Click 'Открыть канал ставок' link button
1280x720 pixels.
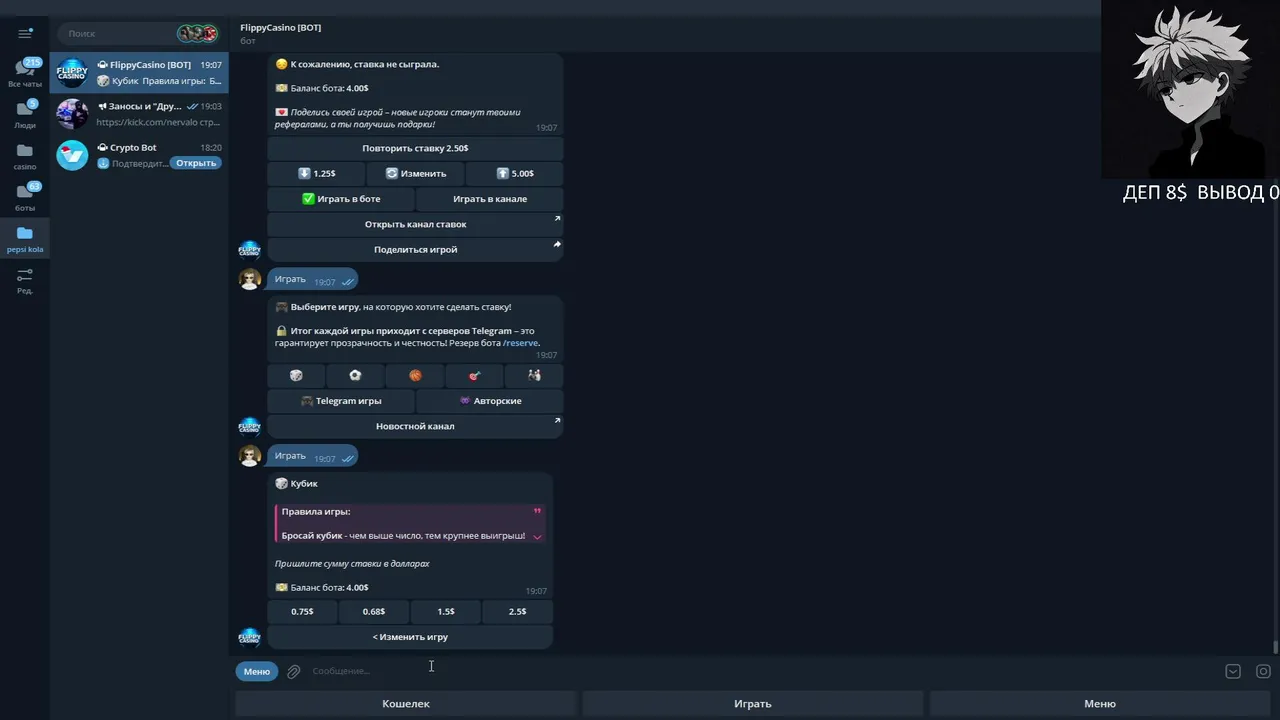point(415,224)
